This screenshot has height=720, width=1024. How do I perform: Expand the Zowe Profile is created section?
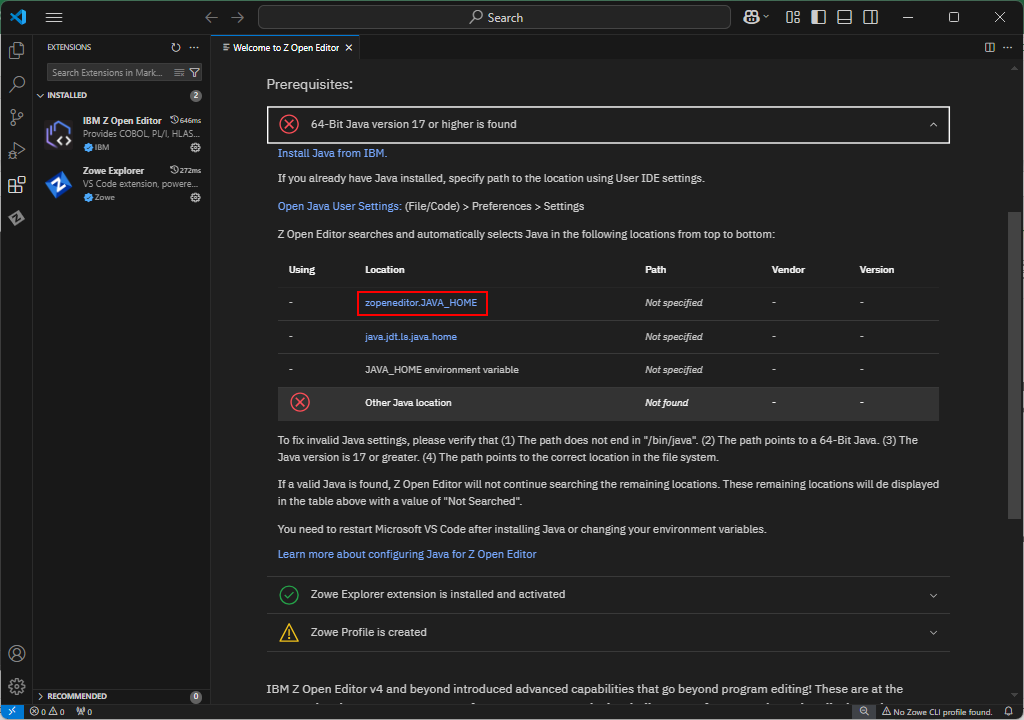coord(933,632)
